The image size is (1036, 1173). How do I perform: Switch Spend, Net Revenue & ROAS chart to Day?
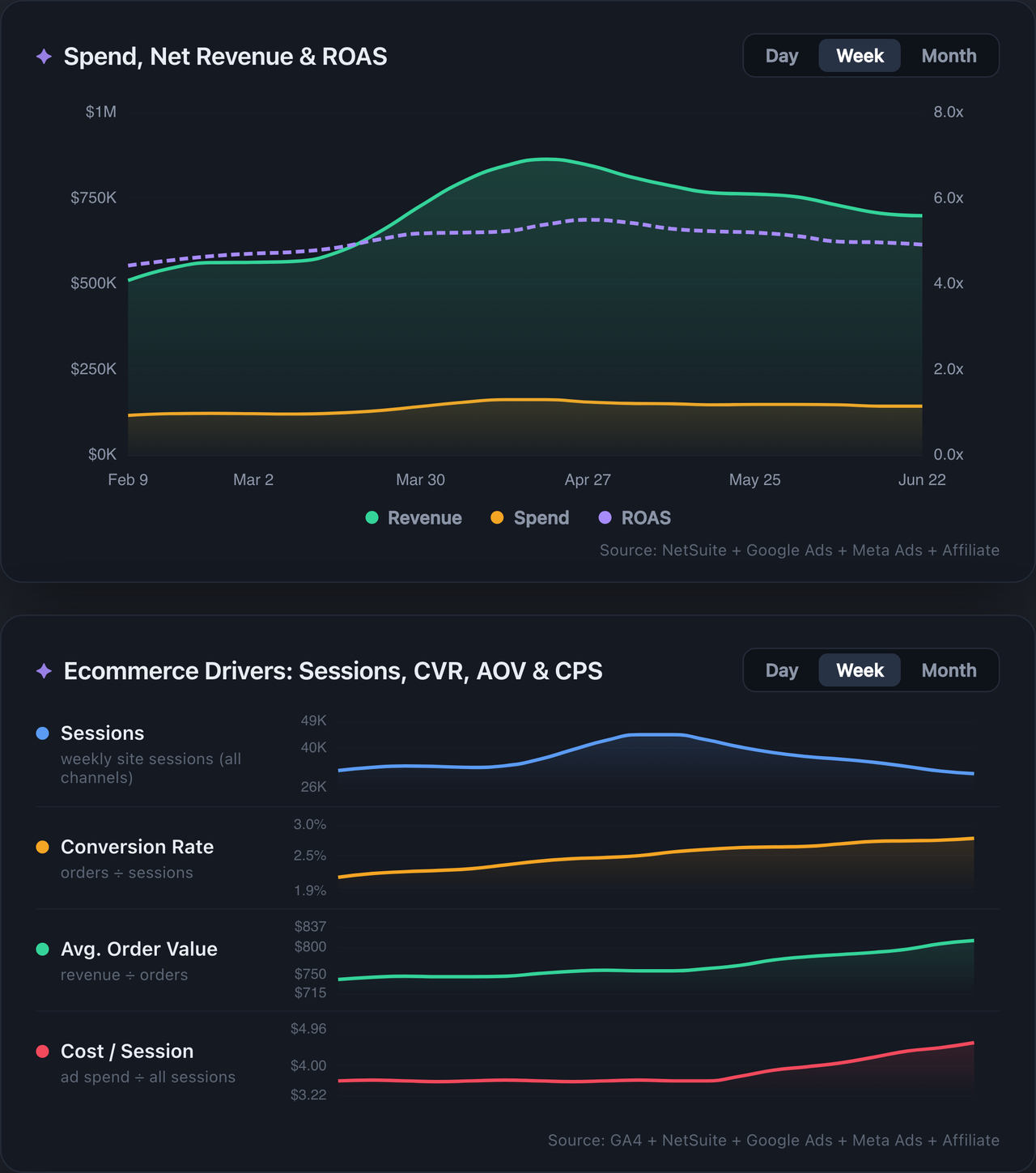[782, 56]
